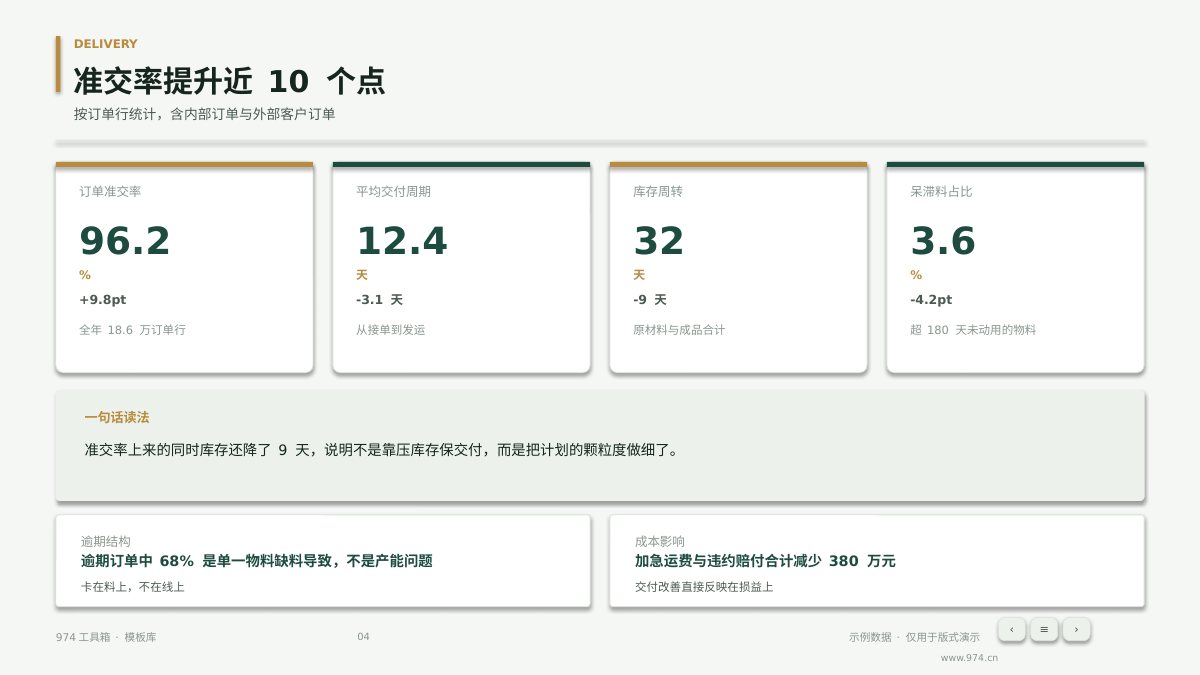Click note 原材料与成品合计
The width and height of the screenshot is (1200, 675).
(680, 329)
